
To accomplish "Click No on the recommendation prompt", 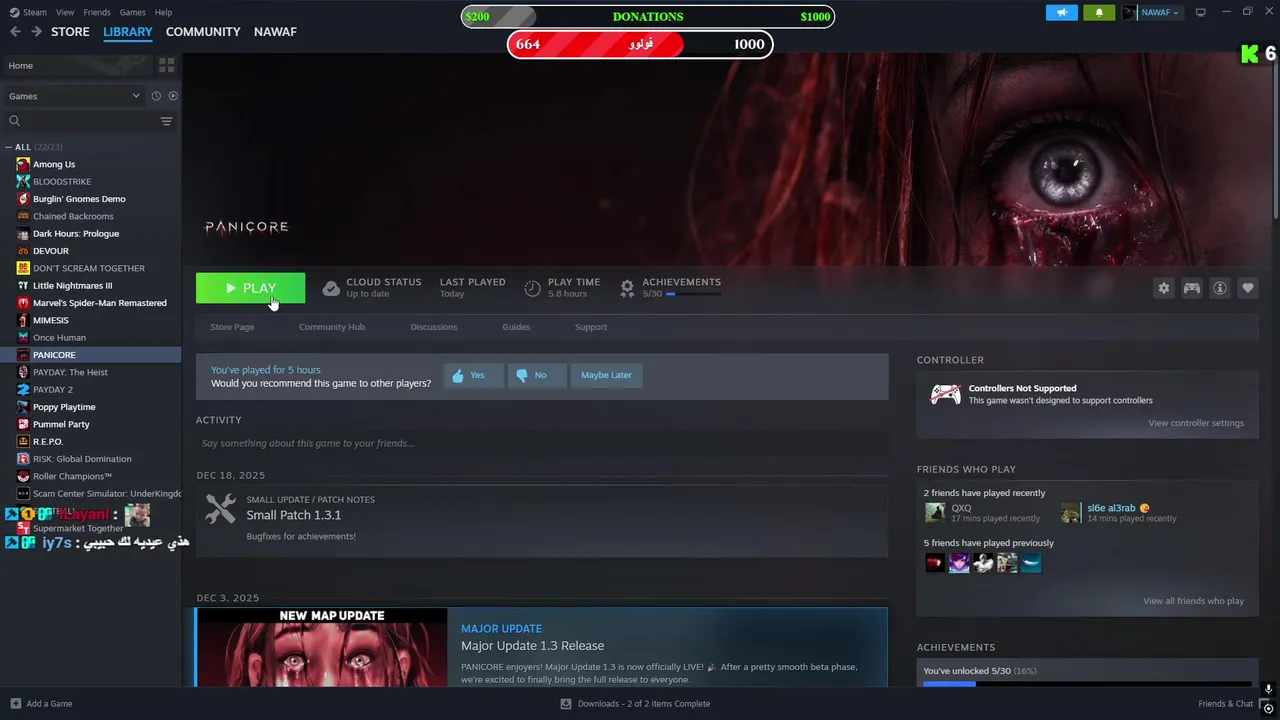I will click(x=537, y=375).
